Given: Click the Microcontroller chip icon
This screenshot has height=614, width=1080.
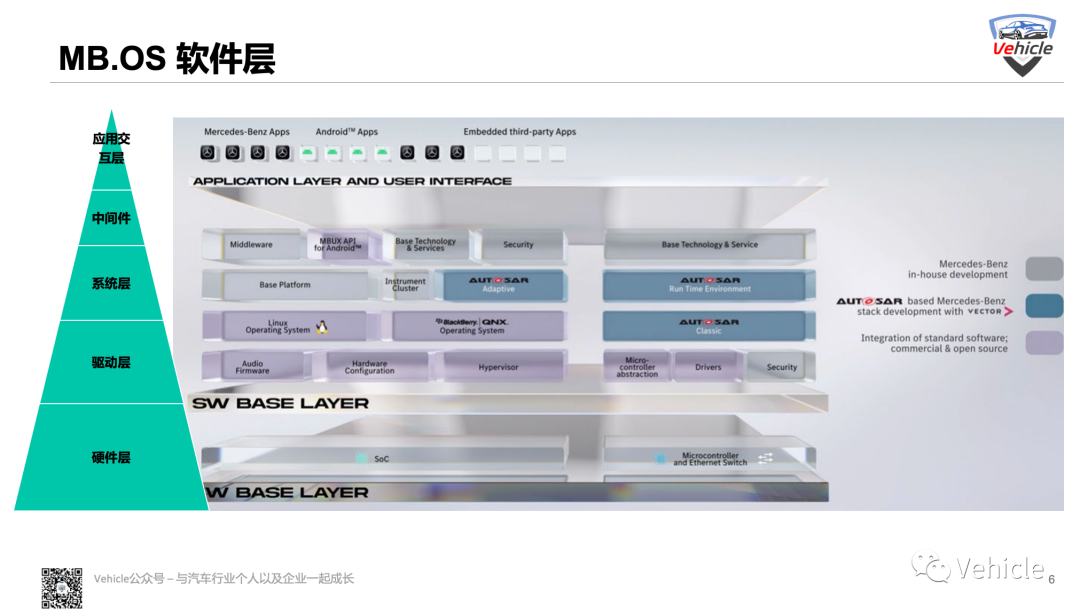Looking at the screenshot, I should (661, 458).
